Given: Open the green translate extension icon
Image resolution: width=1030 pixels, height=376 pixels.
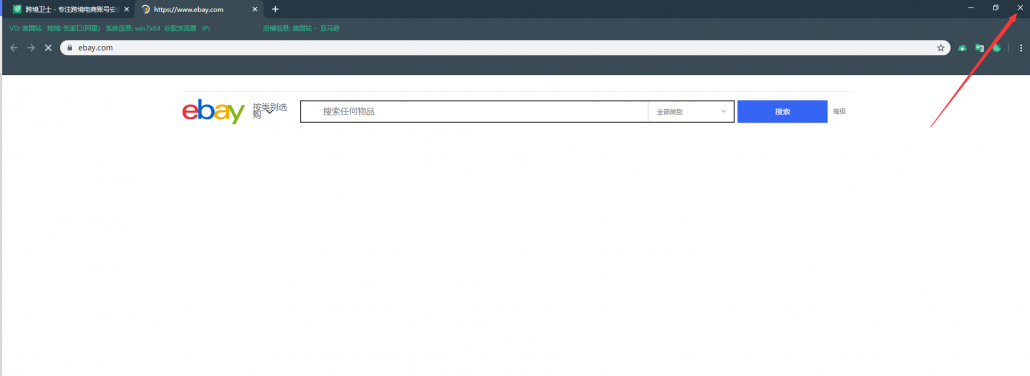Looking at the screenshot, I should coord(979,48).
